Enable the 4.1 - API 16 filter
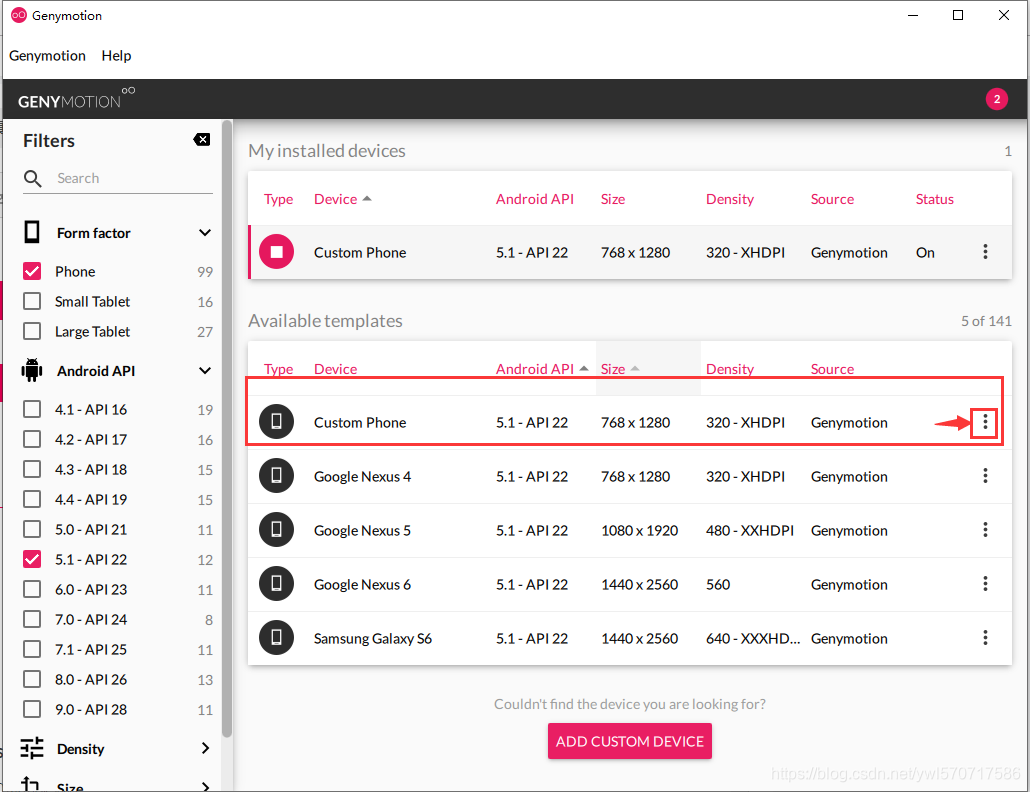This screenshot has width=1030, height=792. [x=32, y=409]
